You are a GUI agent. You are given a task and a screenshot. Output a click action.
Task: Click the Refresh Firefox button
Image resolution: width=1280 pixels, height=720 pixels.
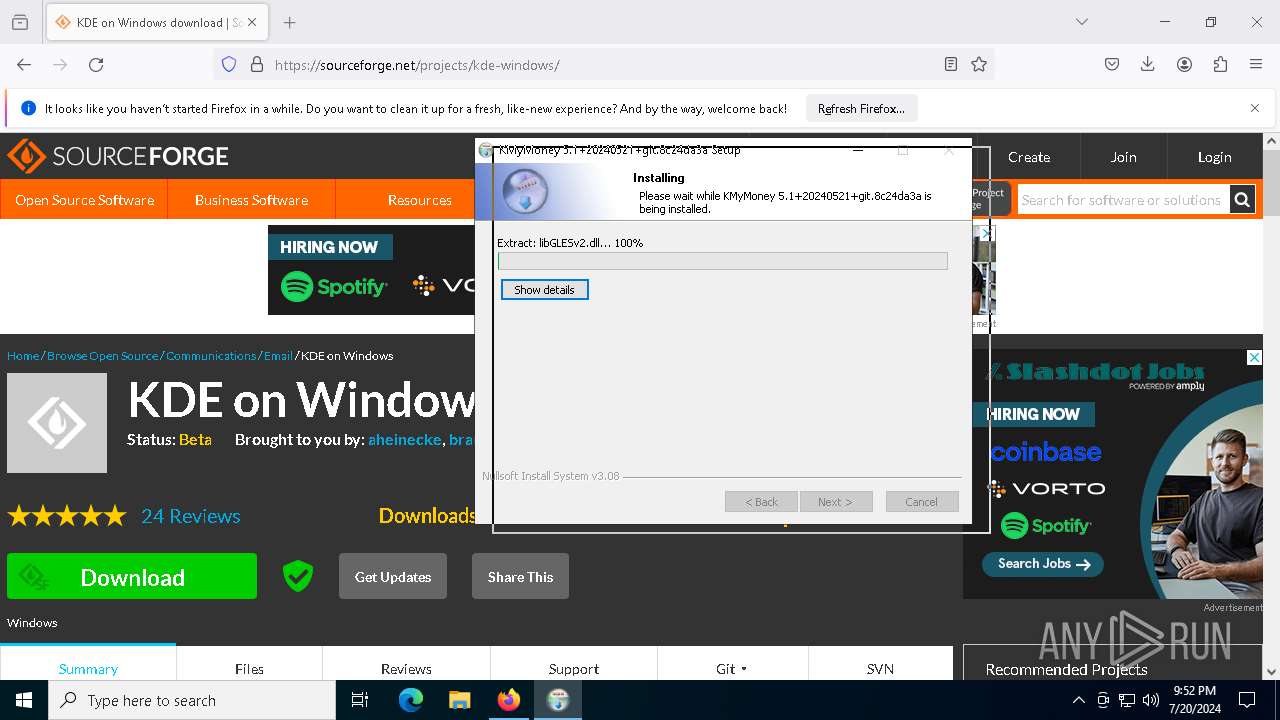(861, 108)
